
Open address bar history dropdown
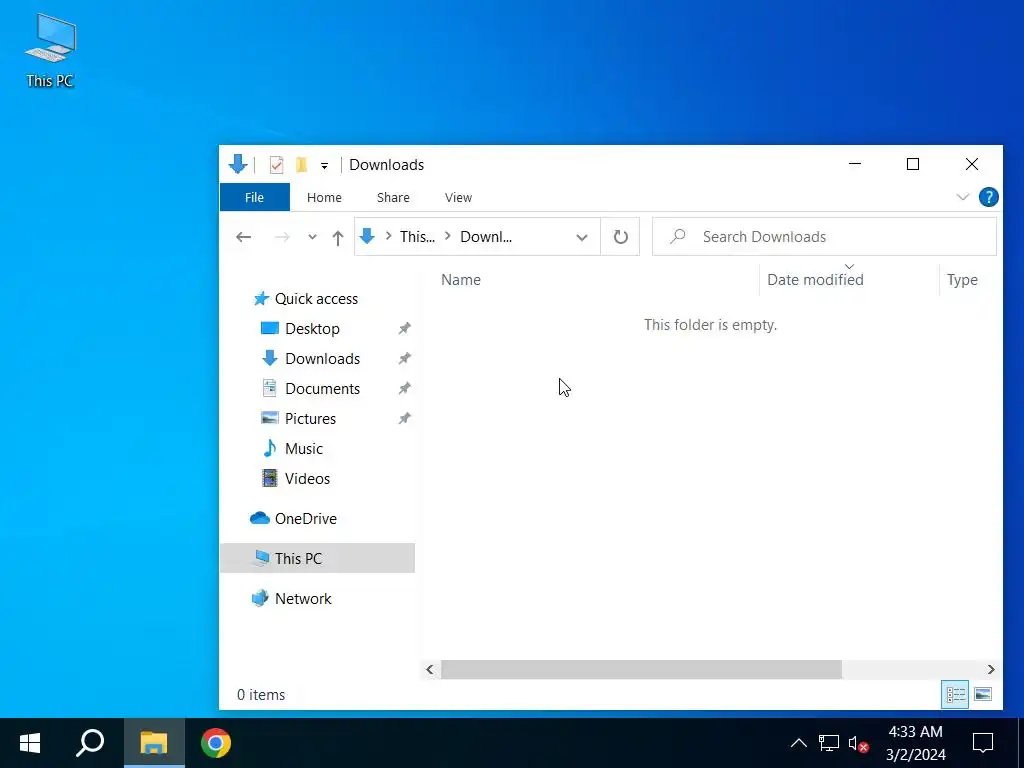582,237
